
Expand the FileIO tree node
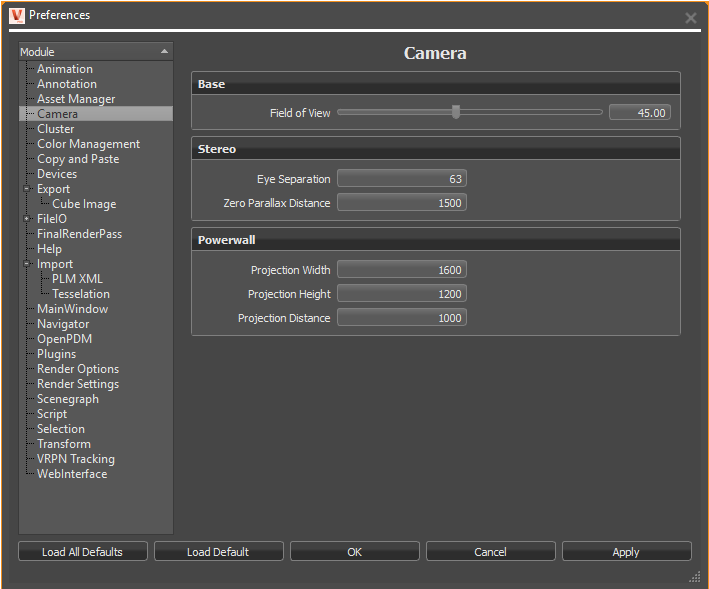point(27,219)
